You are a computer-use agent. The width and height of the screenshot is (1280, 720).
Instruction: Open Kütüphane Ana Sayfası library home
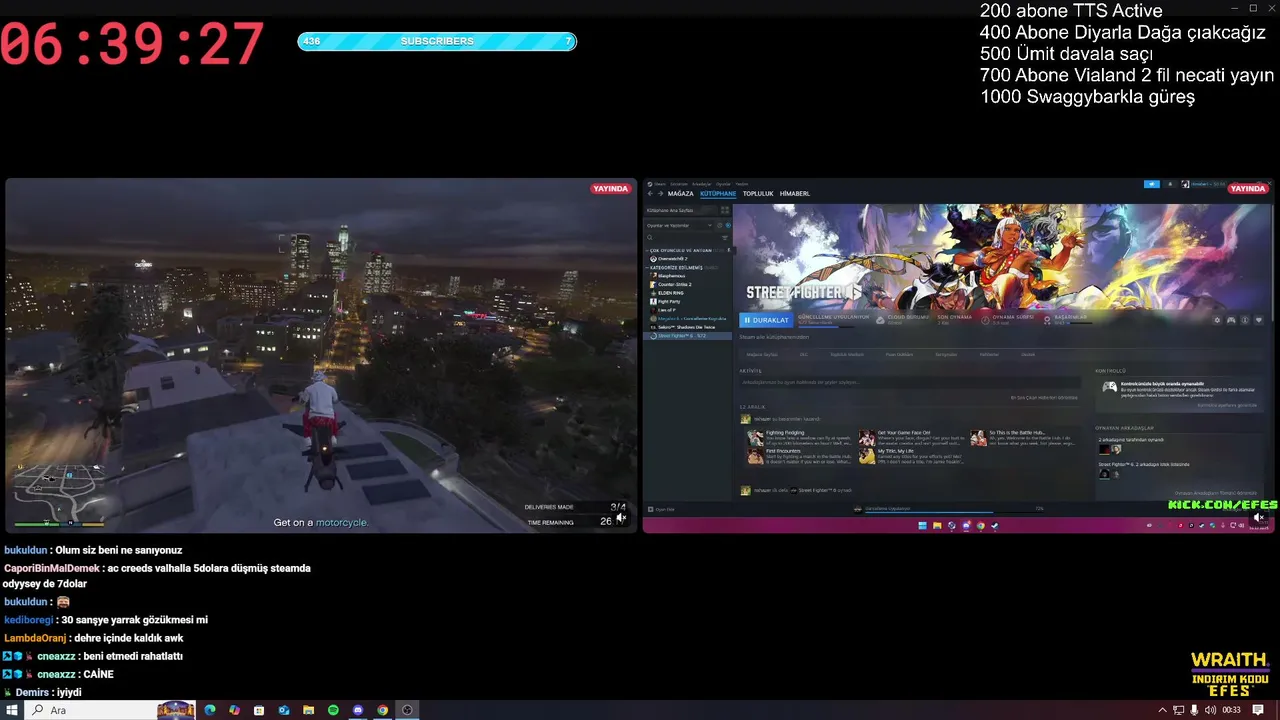(679, 210)
